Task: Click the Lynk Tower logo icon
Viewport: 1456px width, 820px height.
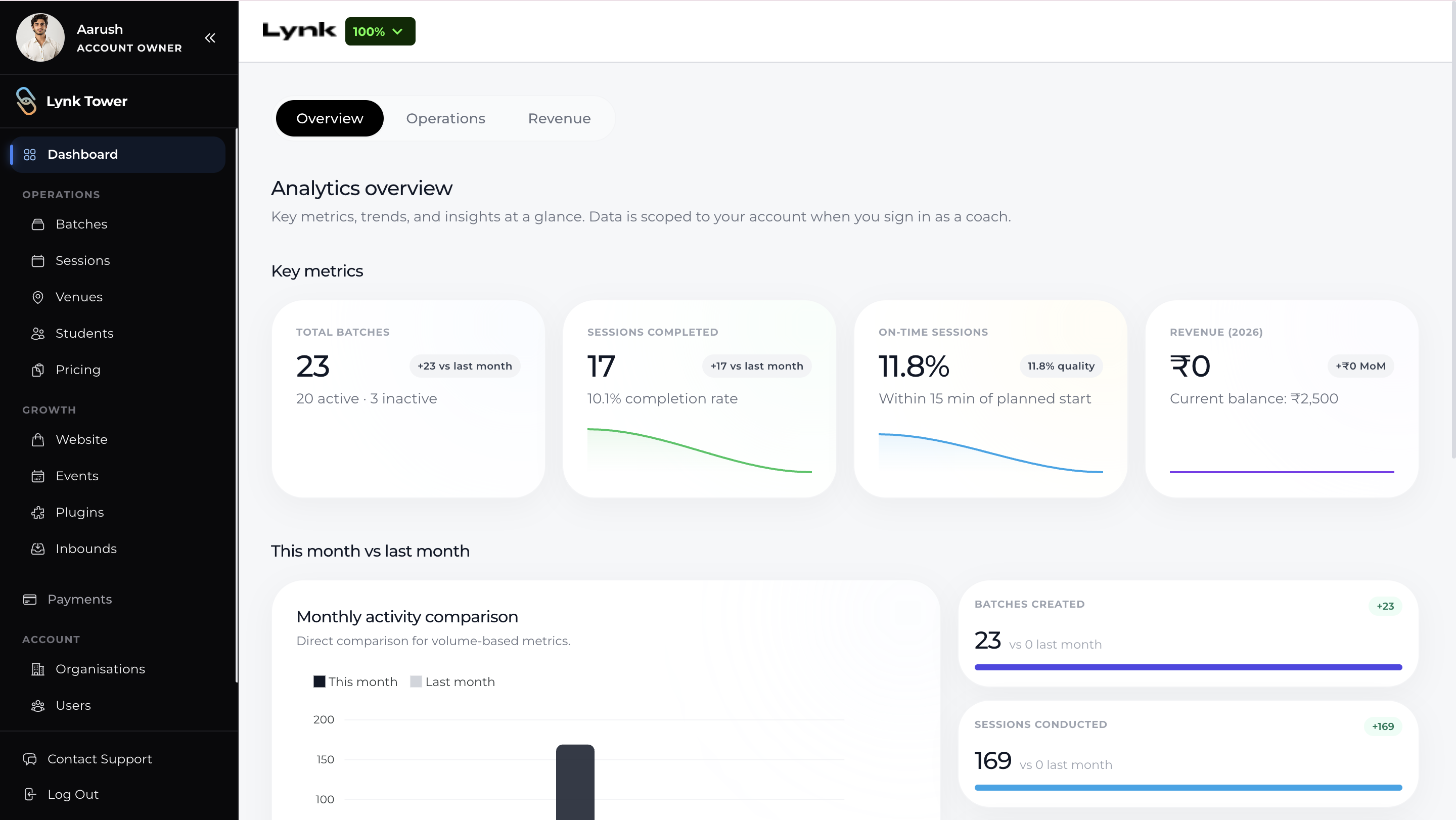Action: pyautogui.click(x=26, y=101)
